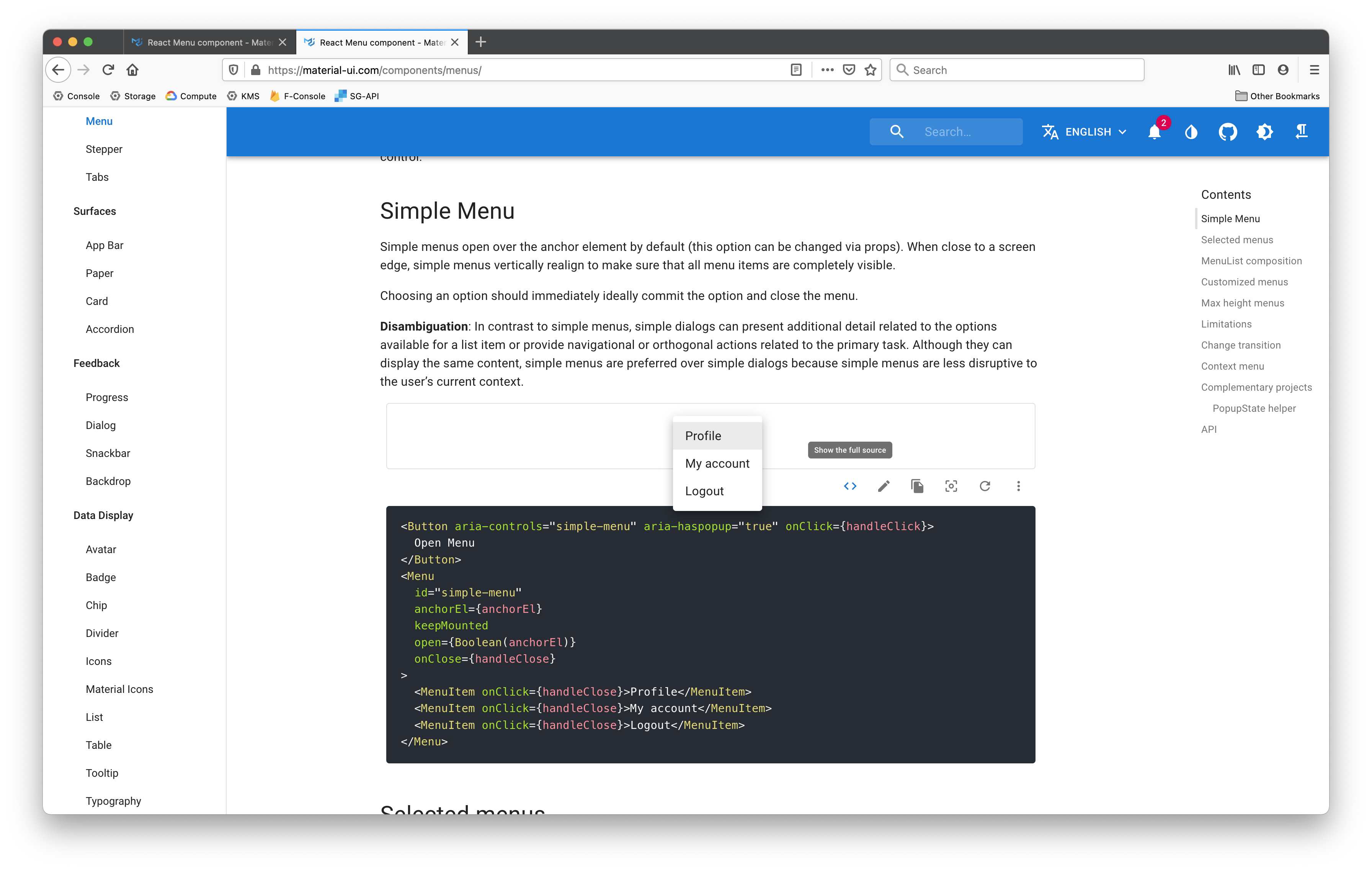Viewport: 1372px width, 871px height.
Task: Select Profile from the open menu
Action: click(x=702, y=435)
